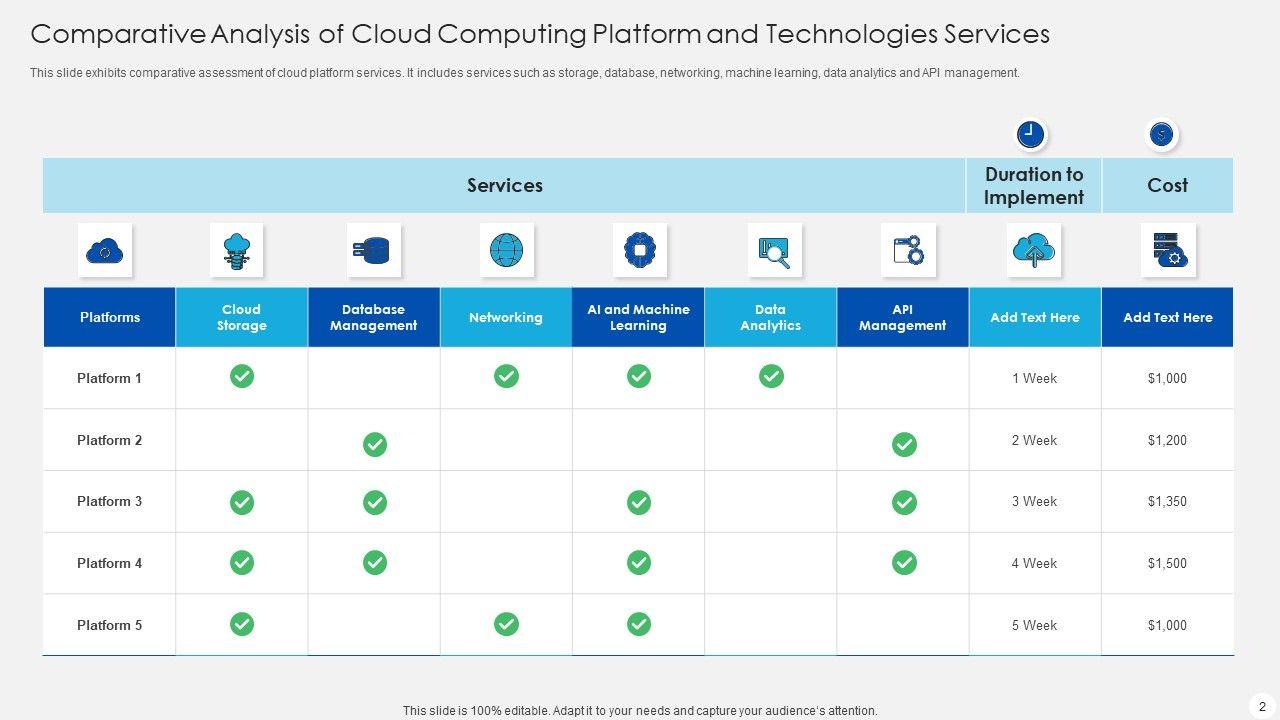The height and width of the screenshot is (720, 1280).
Task: Click the "$1,350" cost cell
Action: pos(1167,501)
